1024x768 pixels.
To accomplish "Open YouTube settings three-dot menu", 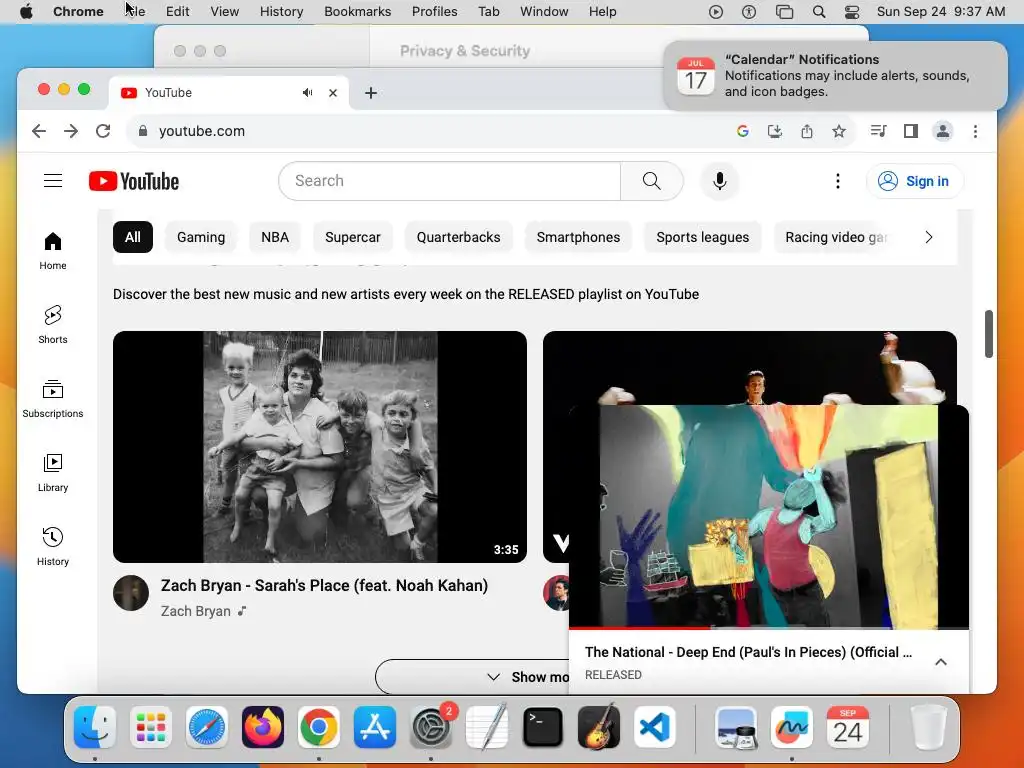I will click(838, 181).
